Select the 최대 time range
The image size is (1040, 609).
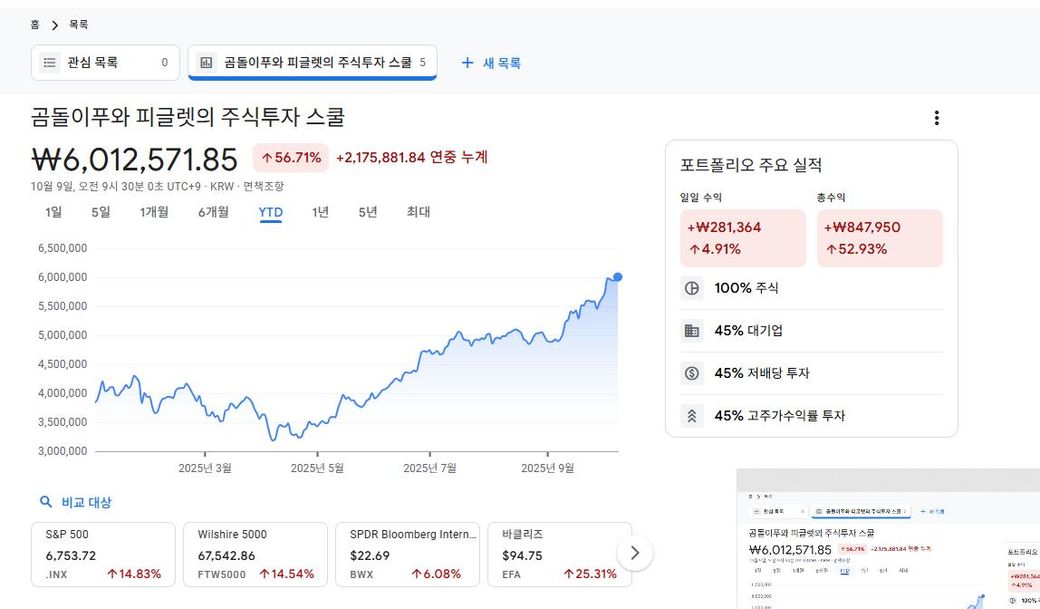click(418, 212)
